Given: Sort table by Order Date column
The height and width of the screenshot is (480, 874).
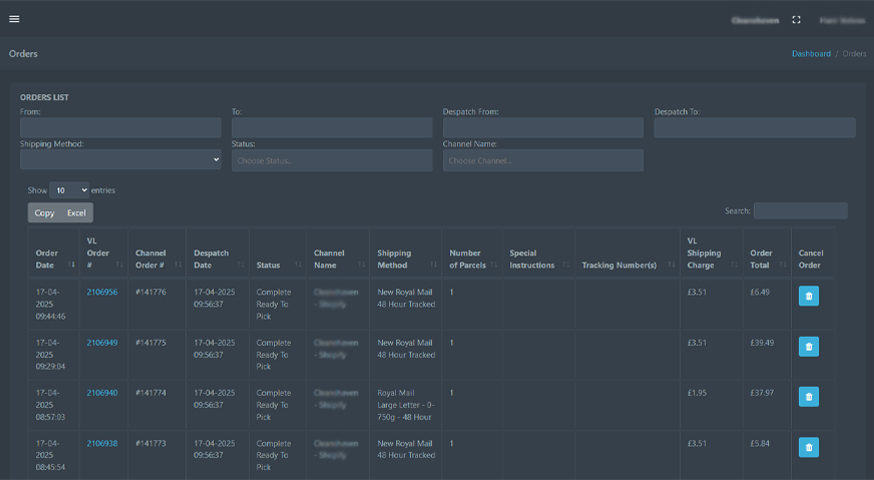Looking at the screenshot, I should (x=54, y=259).
